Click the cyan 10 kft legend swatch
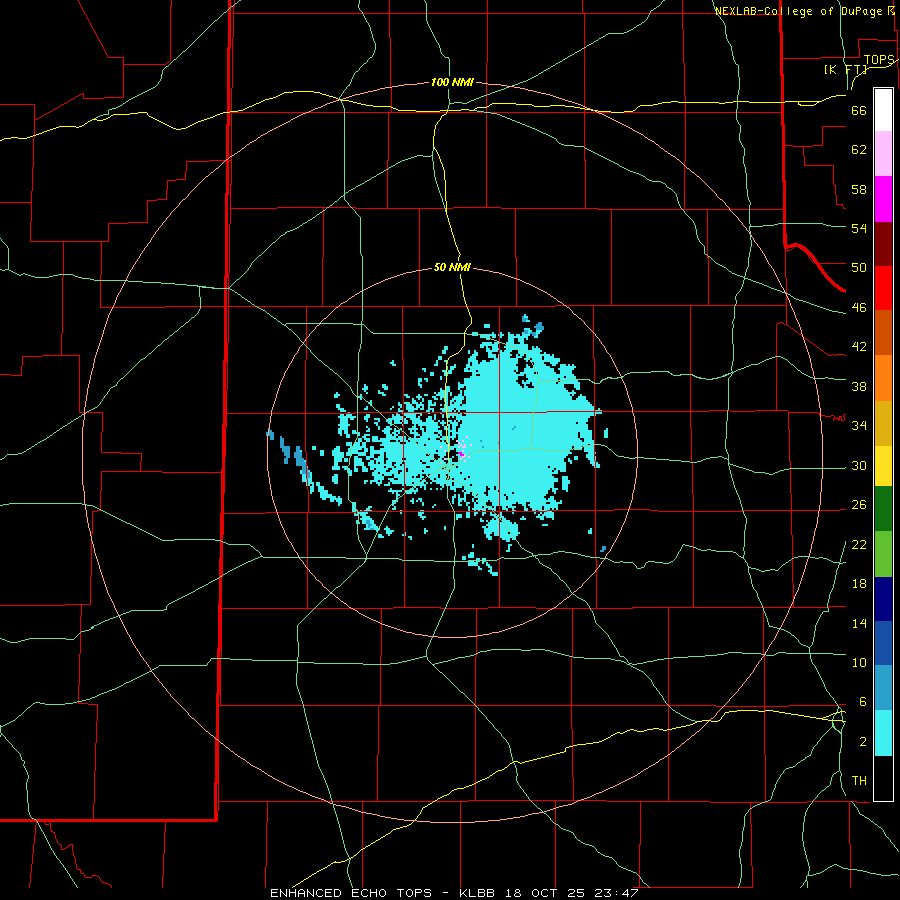Image resolution: width=900 pixels, height=900 pixels. point(883,733)
